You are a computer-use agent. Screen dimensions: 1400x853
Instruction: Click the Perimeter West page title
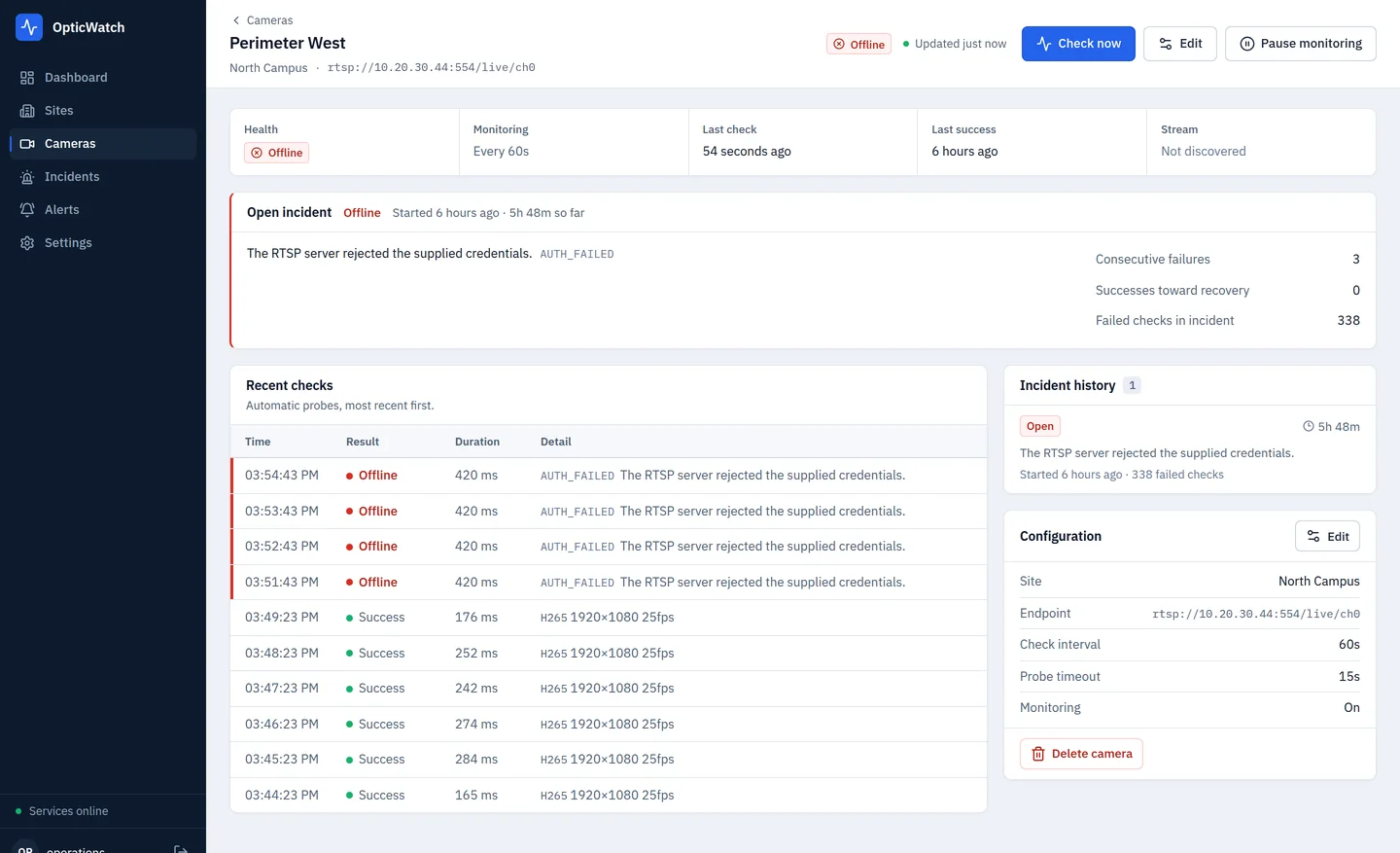[288, 44]
